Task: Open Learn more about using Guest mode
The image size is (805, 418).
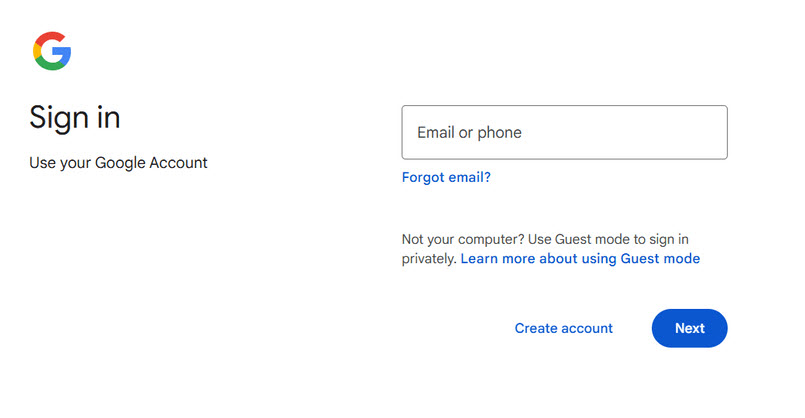Action: (x=580, y=258)
